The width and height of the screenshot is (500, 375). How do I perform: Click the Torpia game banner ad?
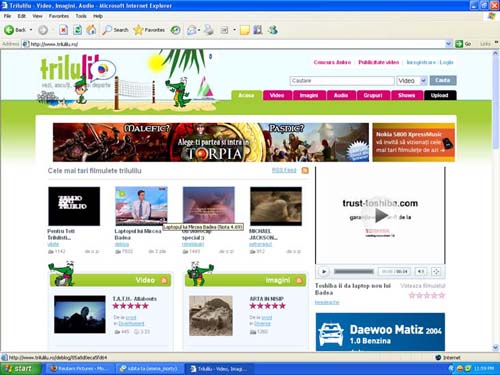pyautogui.click(x=211, y=142)
